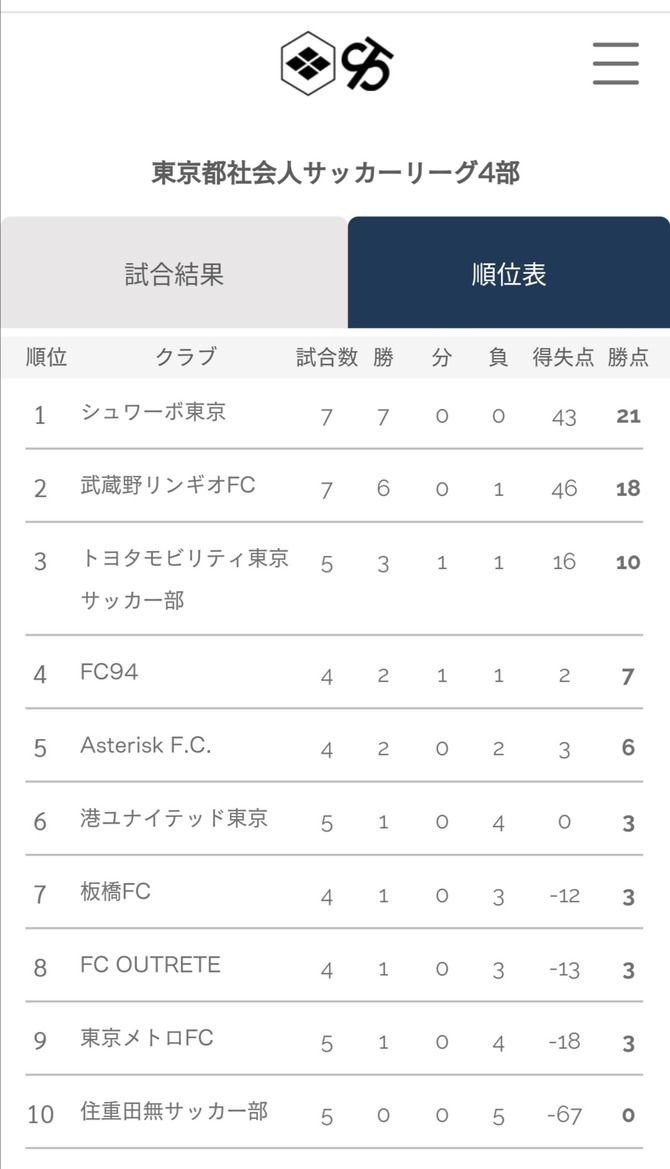This screenshot has width=670, height=1169.
Task: Click the クラブ column header
Action: [x=185, y=357]
